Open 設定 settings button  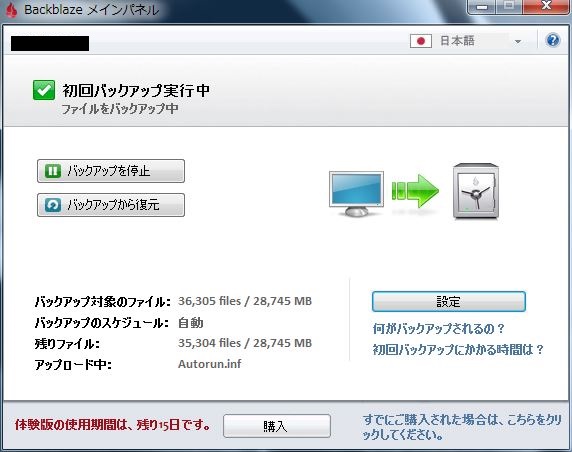pos(449,302)
